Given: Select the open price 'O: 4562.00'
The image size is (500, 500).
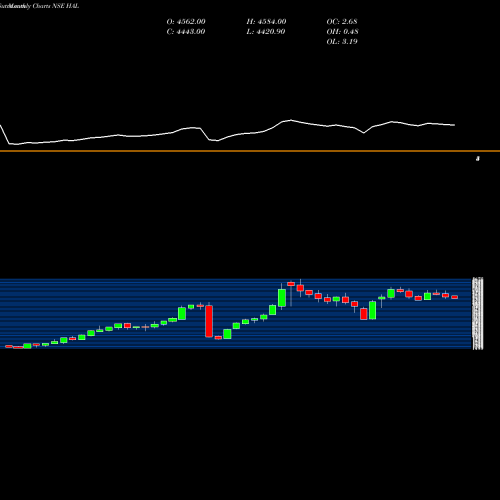Looking at the screenshot, I should coord(186,22).
